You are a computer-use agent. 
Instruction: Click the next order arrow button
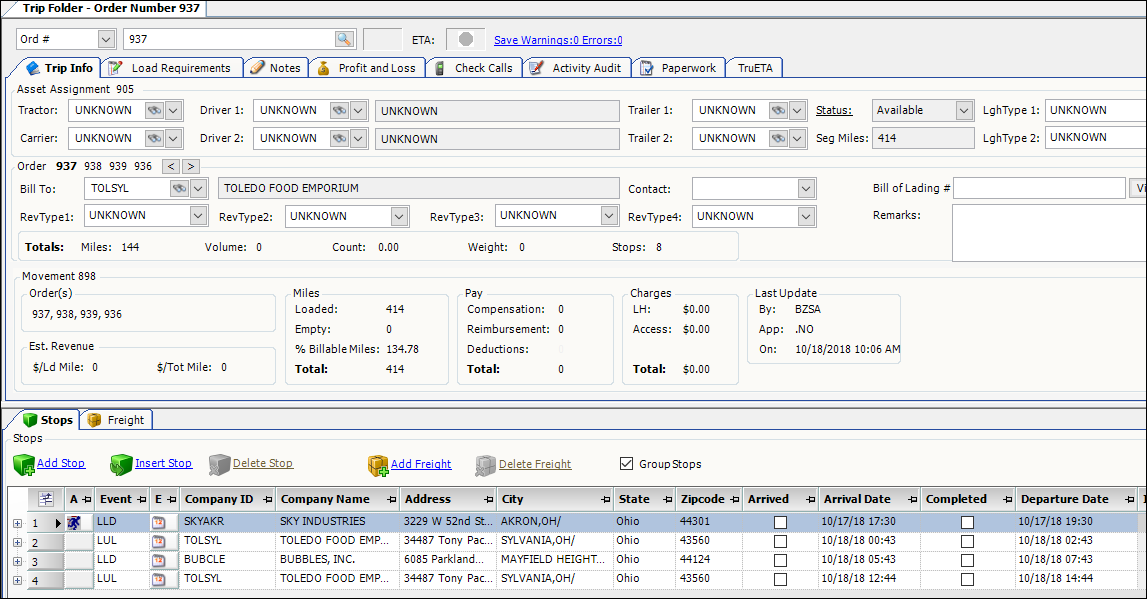[190, 166]
